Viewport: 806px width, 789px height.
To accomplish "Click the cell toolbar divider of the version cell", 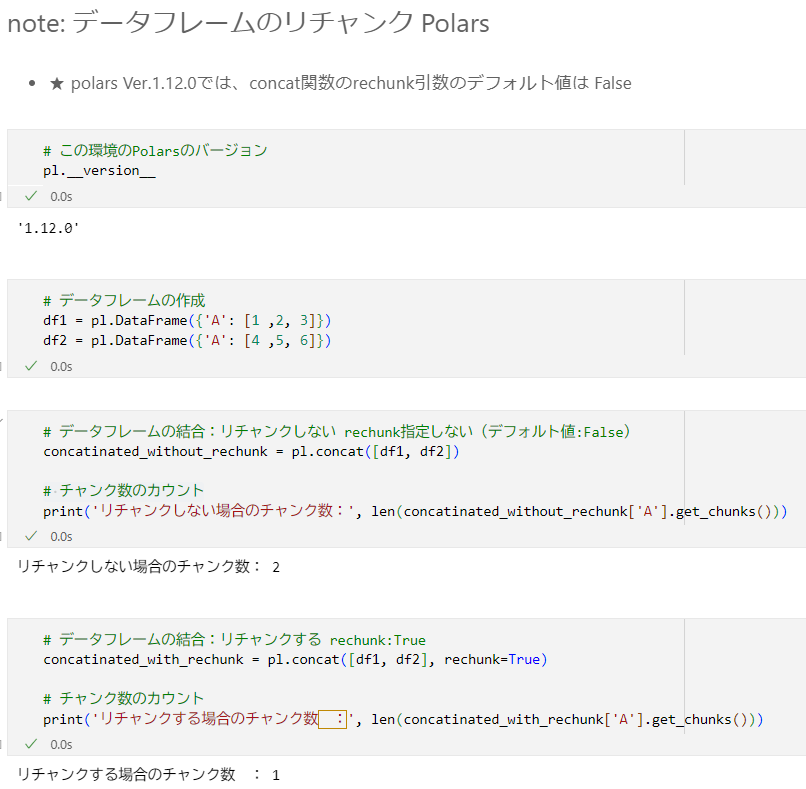I will point(685,157).
